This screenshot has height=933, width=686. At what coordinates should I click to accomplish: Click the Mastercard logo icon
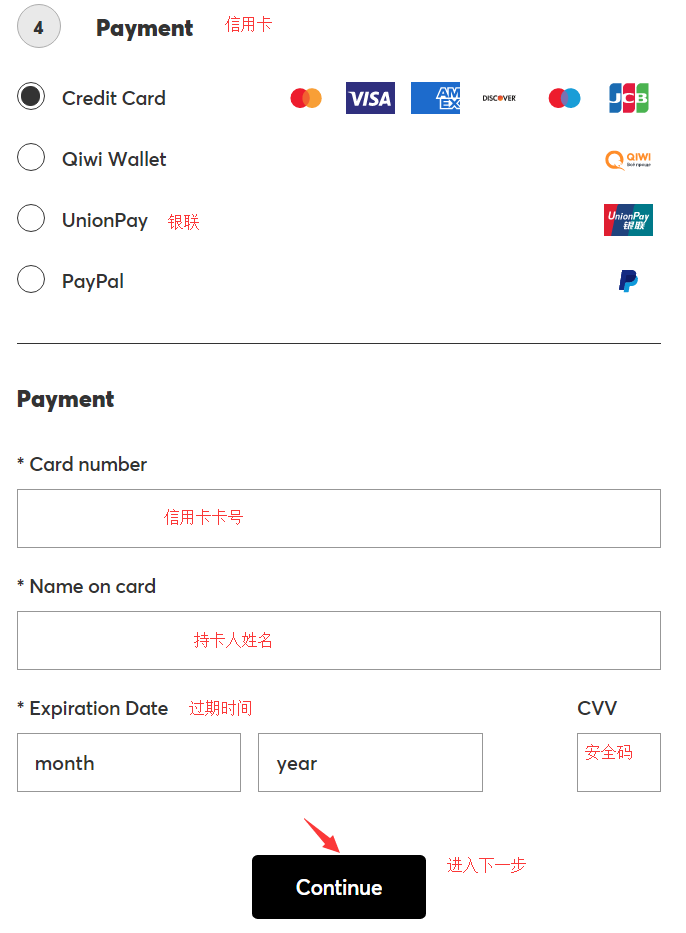[x=306, y=98]
